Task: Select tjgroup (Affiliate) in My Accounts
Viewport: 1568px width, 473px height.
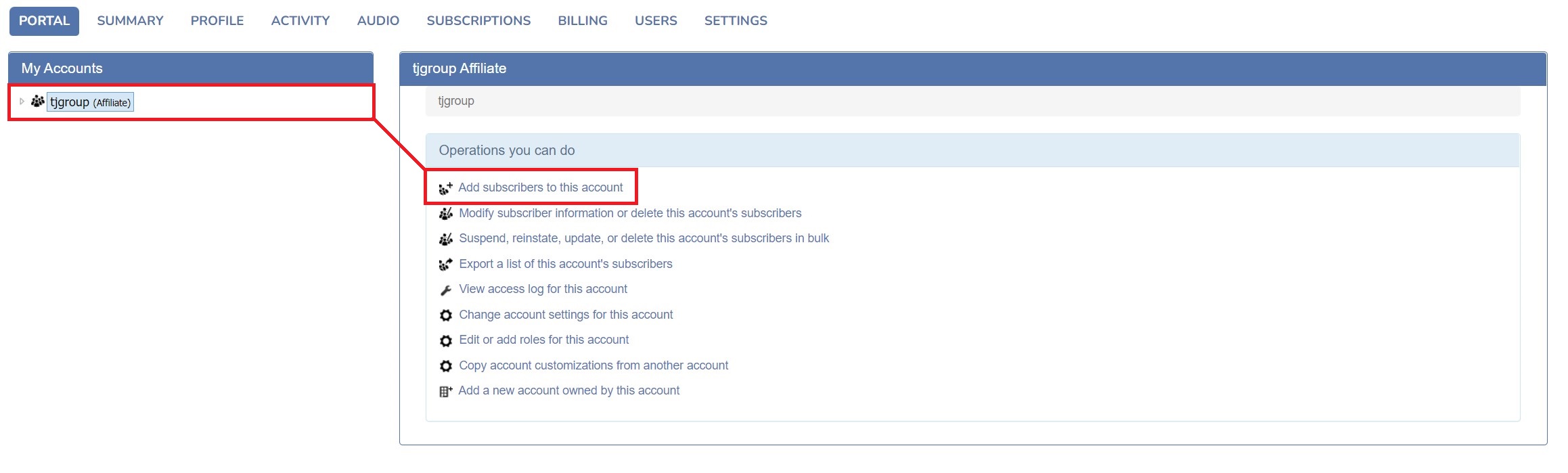Action: coord(90,102)
